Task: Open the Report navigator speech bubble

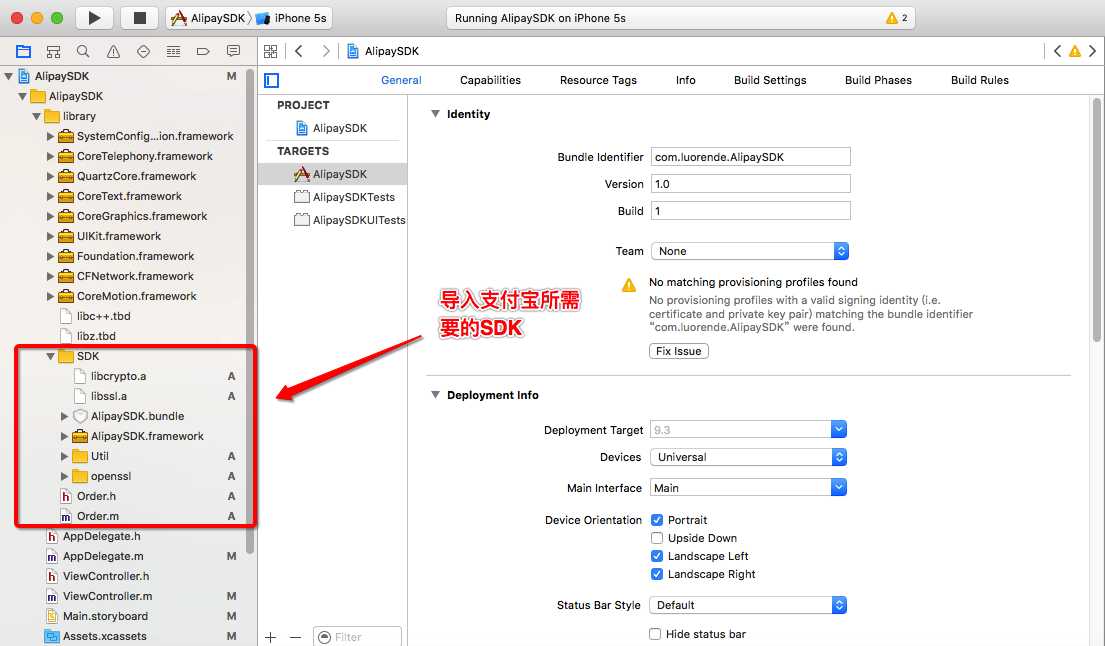Action: 233,51
